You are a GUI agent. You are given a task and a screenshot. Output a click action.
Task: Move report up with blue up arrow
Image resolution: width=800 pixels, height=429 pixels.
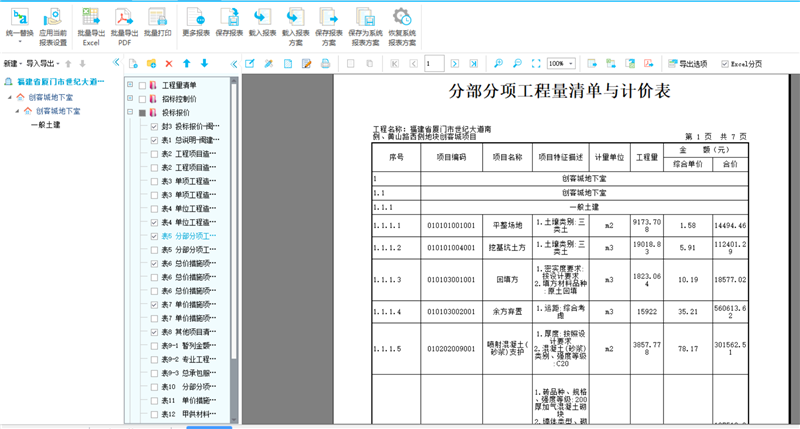coord(187,63)
